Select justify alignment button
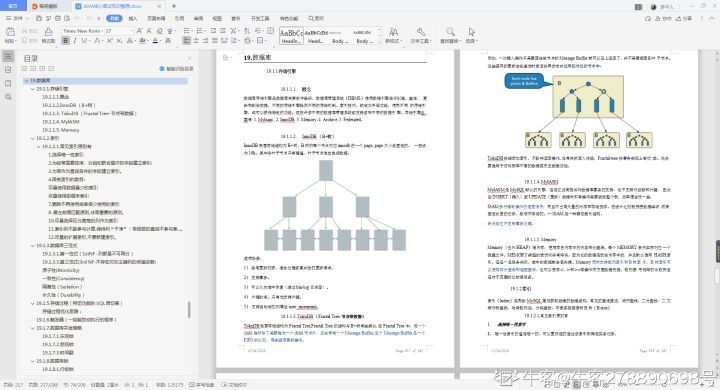 214,41
